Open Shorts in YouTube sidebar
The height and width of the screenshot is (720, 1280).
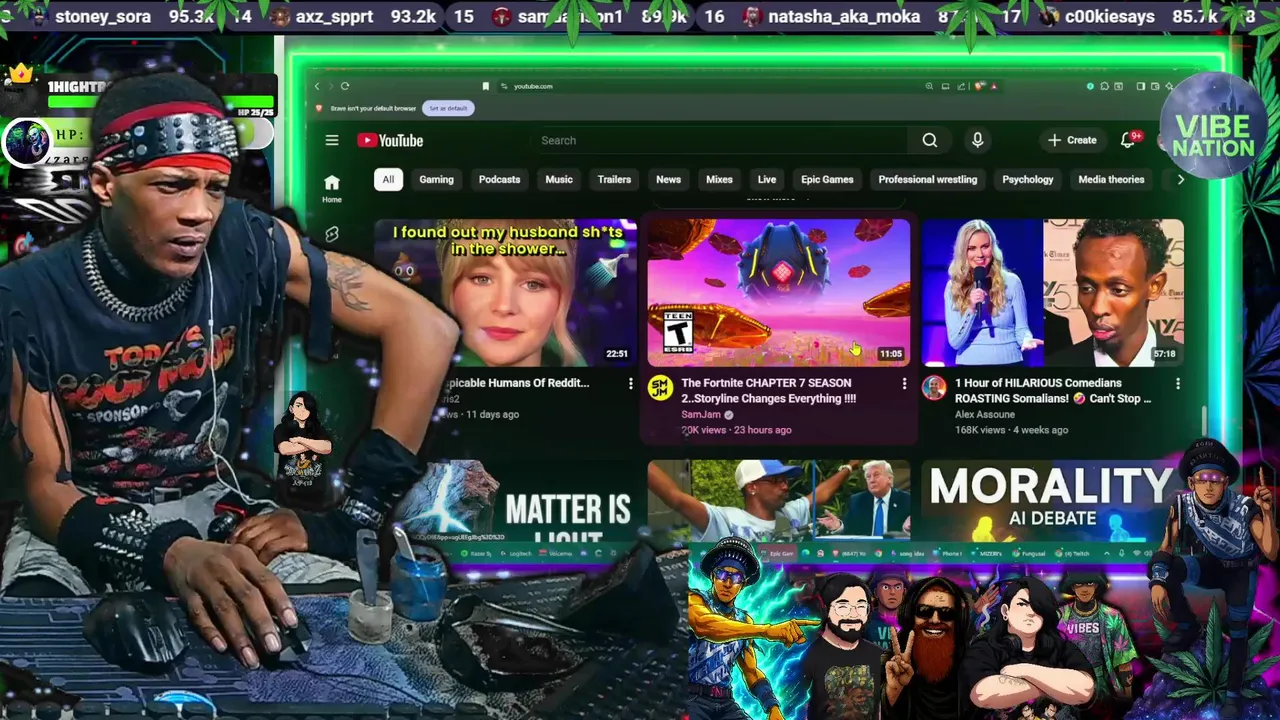(332, 234)
